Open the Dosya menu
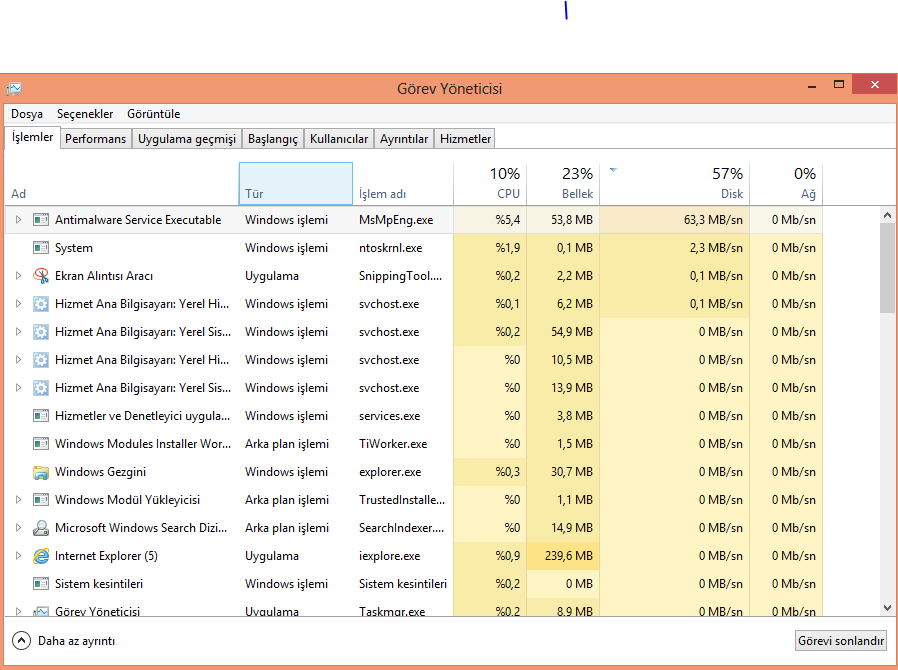Screen dimensions: 898x670 (27, 114)
